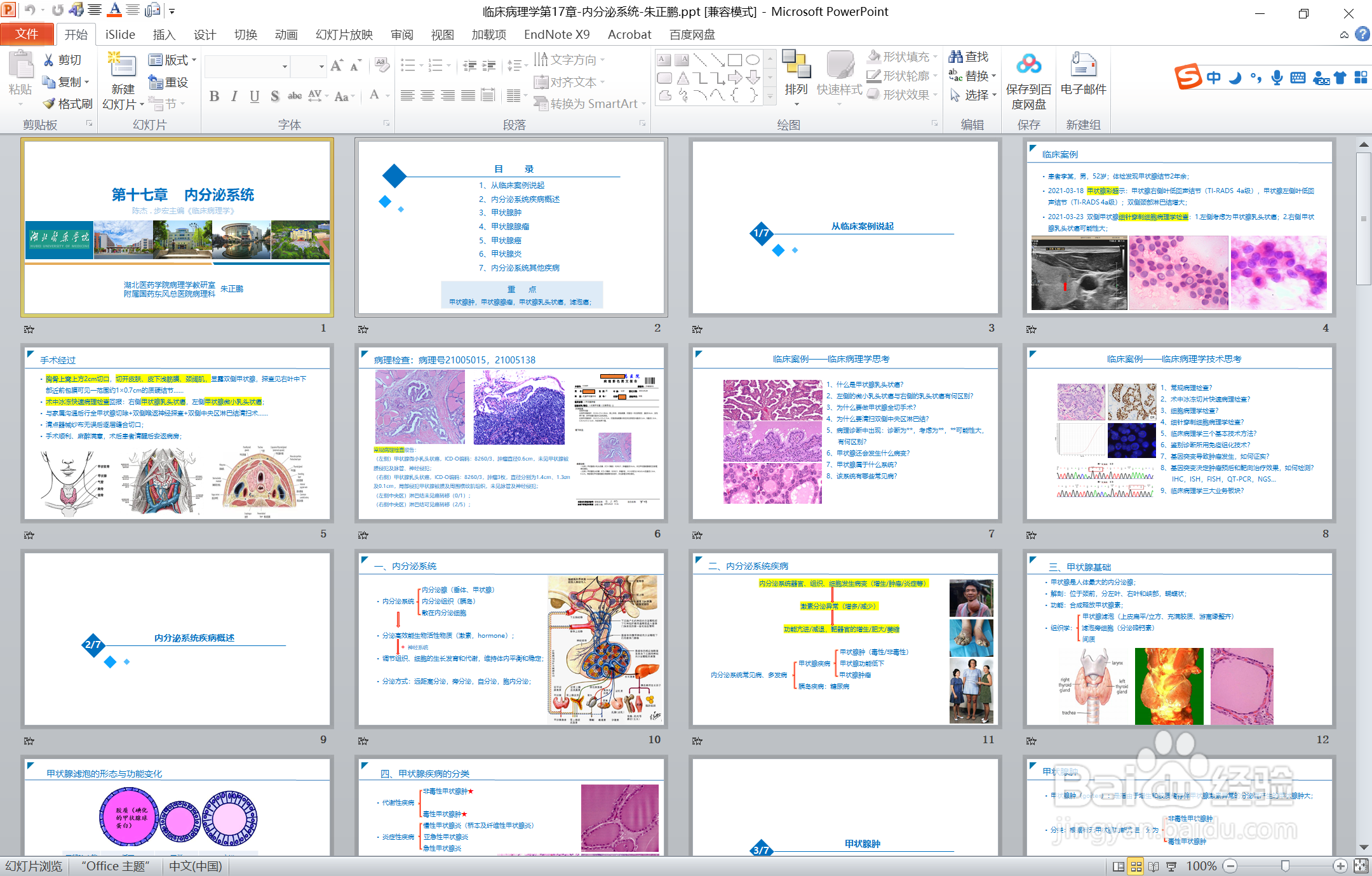Click Chinese (China) language status button

(196, 866)
